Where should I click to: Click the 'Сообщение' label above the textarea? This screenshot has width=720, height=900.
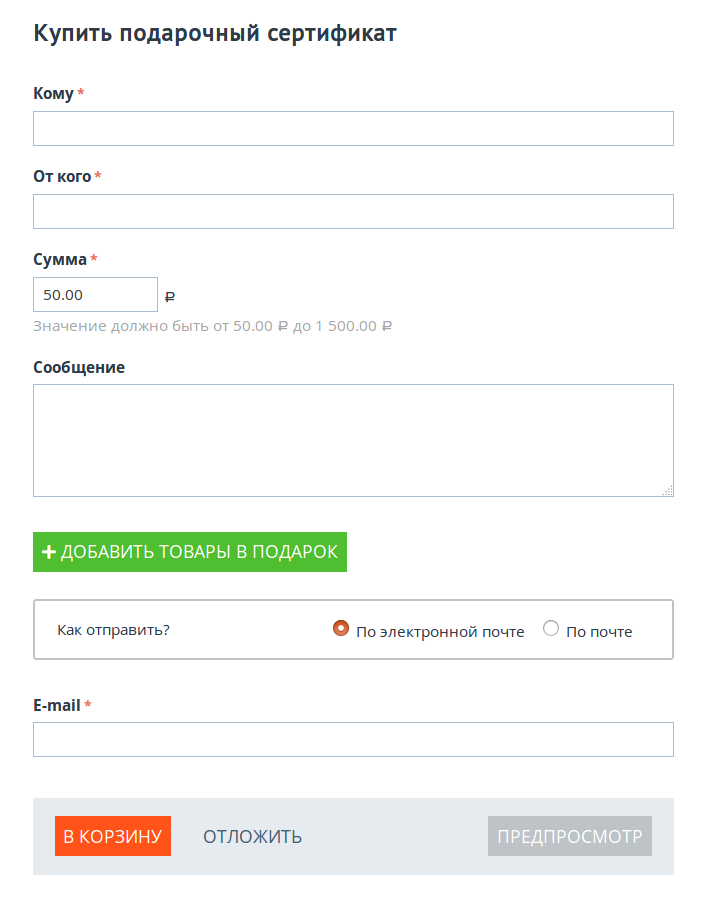(79, 367)
